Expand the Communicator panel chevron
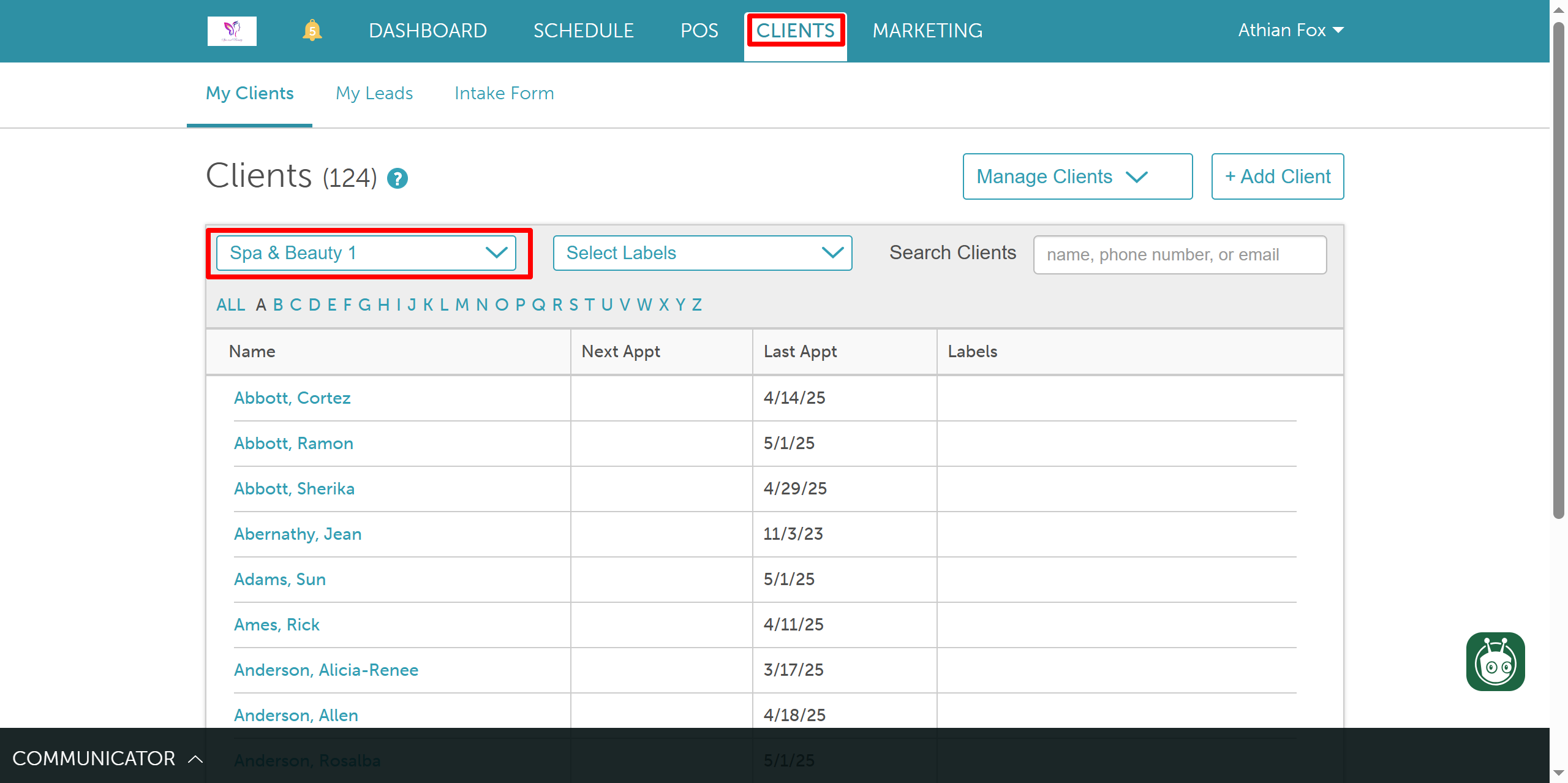This screenshot has height=783, width=1568. pyautogui.click(x=195, y=759)
